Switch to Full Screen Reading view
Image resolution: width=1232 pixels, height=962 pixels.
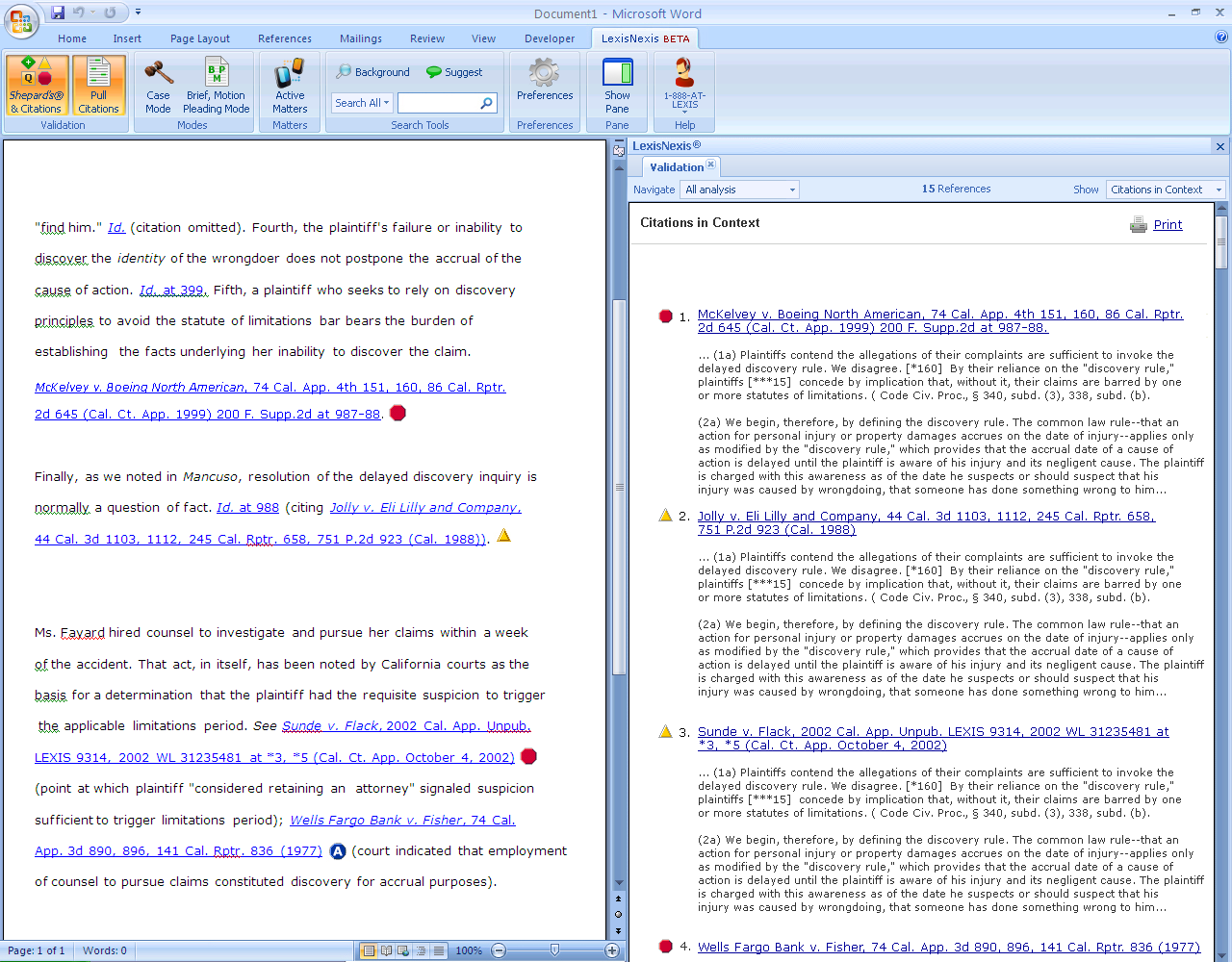pos(386,950)
